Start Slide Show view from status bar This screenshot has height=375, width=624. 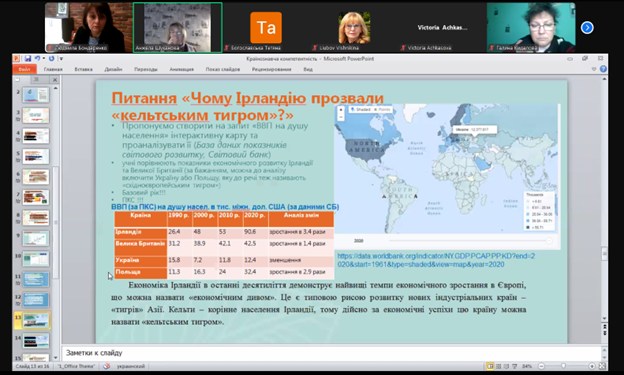tap(515, 366)
